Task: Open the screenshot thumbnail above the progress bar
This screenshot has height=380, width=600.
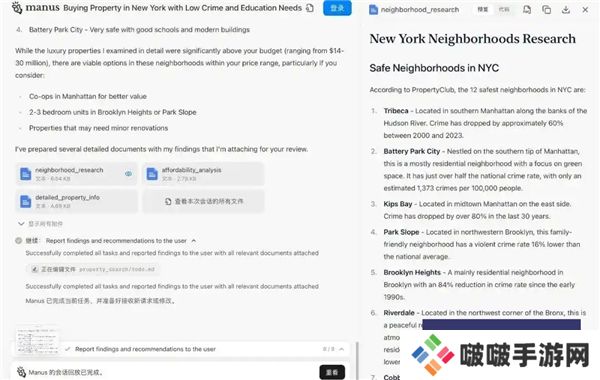Action: point(37,340)
